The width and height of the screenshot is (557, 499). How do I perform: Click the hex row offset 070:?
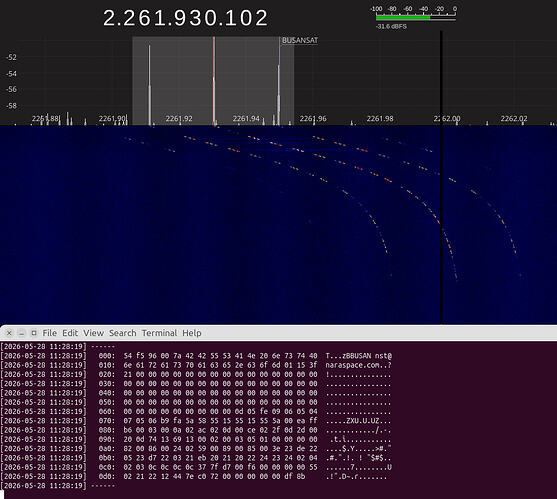[107, 421]
